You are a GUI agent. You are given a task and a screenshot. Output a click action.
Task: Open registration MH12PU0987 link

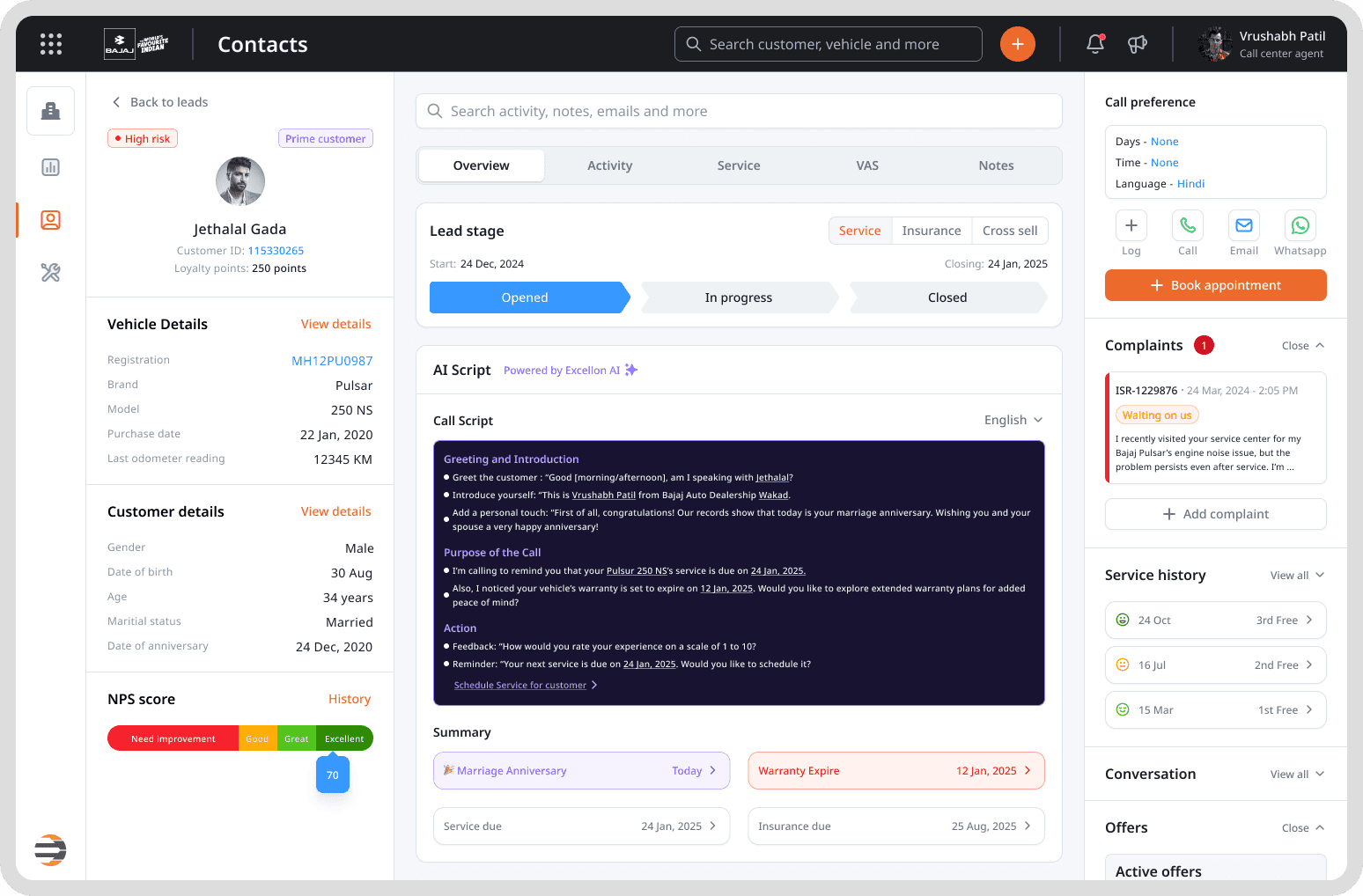point(332,361)
